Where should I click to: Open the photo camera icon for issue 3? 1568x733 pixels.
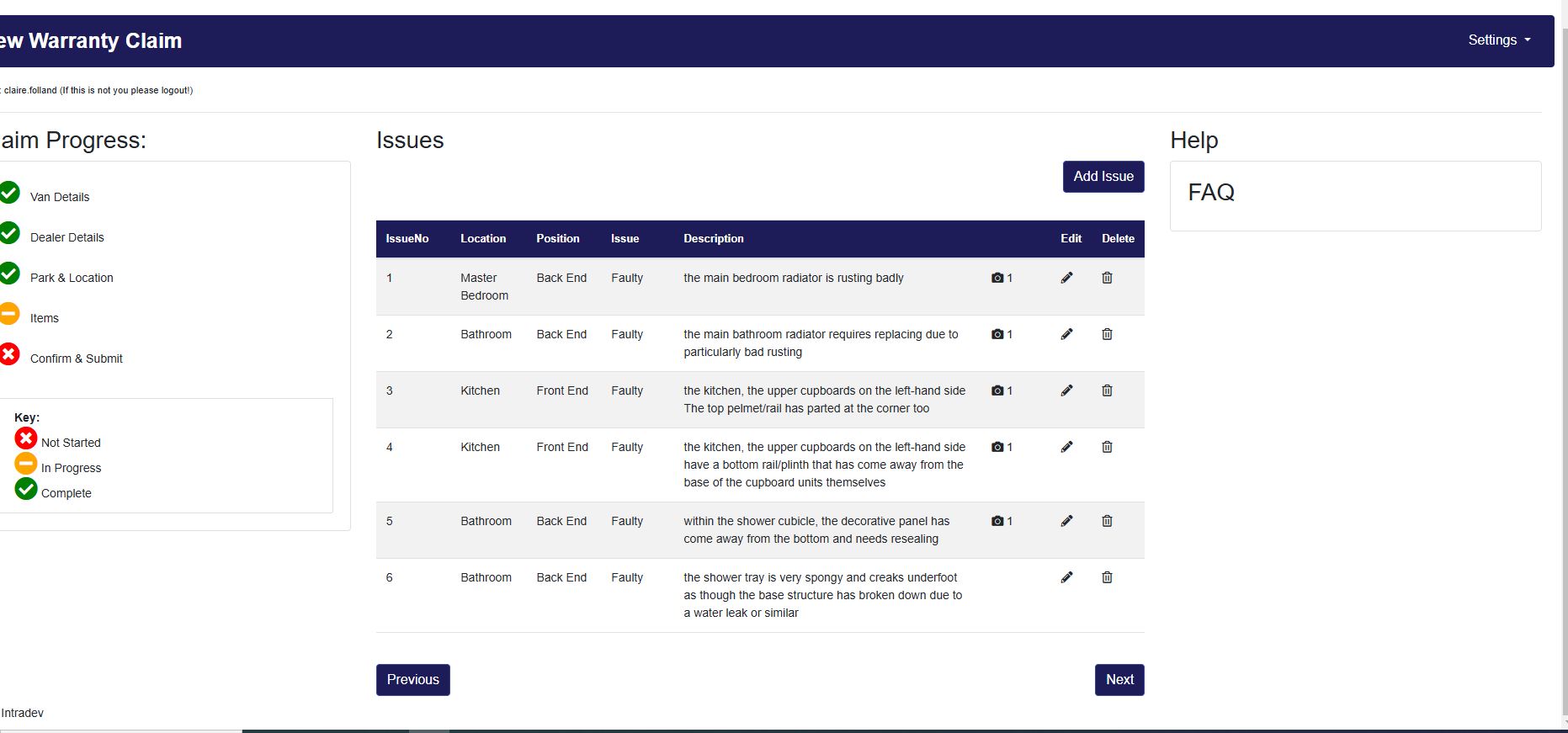(997, 390)
